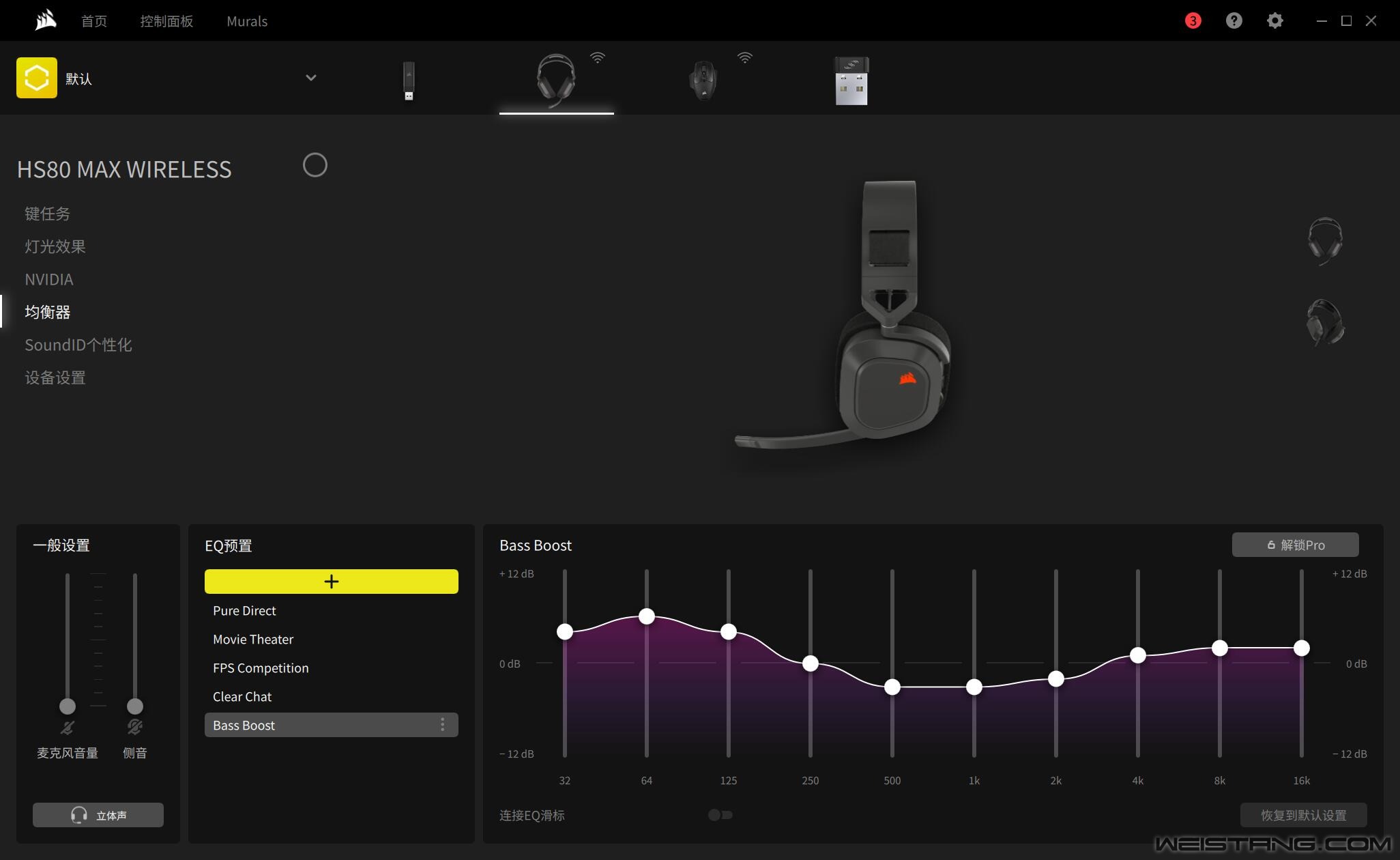
Task: Open the Murals tab
Action: click(x=247, y=21)
